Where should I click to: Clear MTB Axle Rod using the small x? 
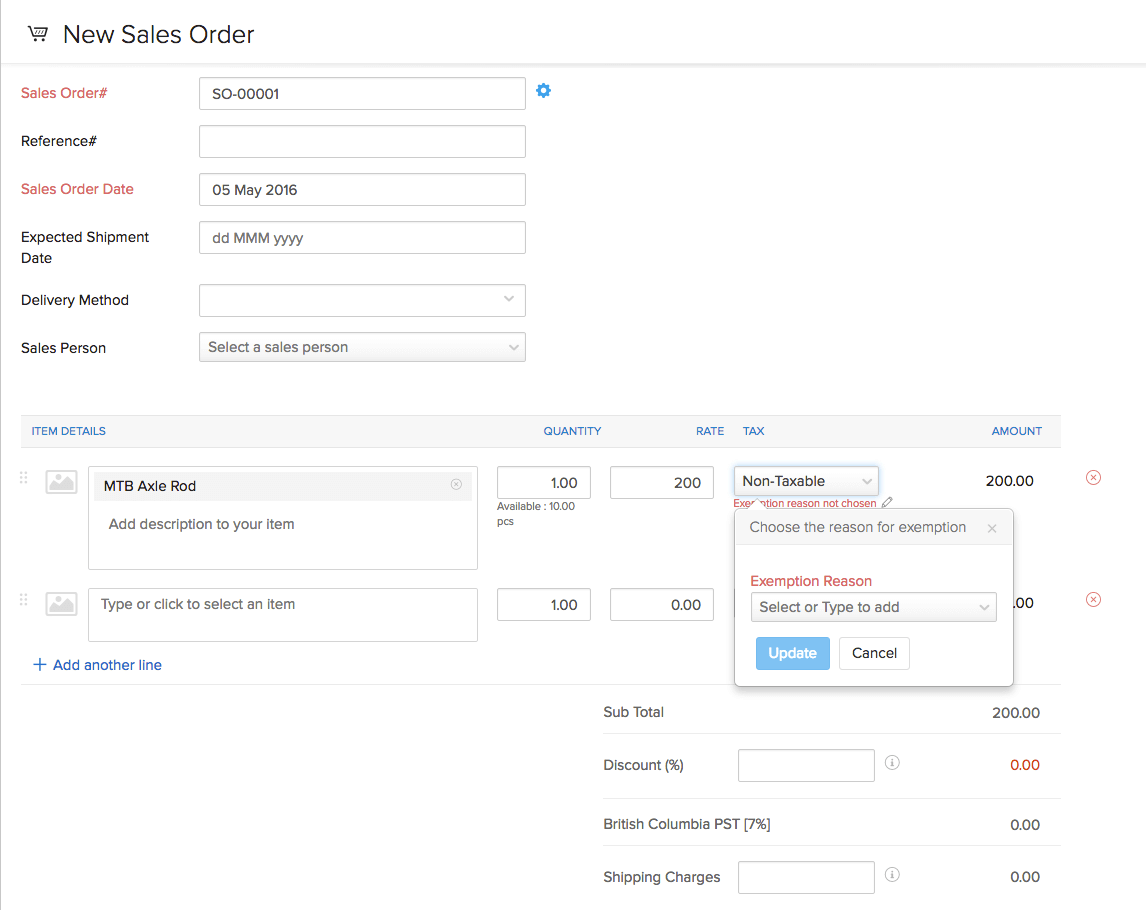pyautogui.click(x=456, y=485)
